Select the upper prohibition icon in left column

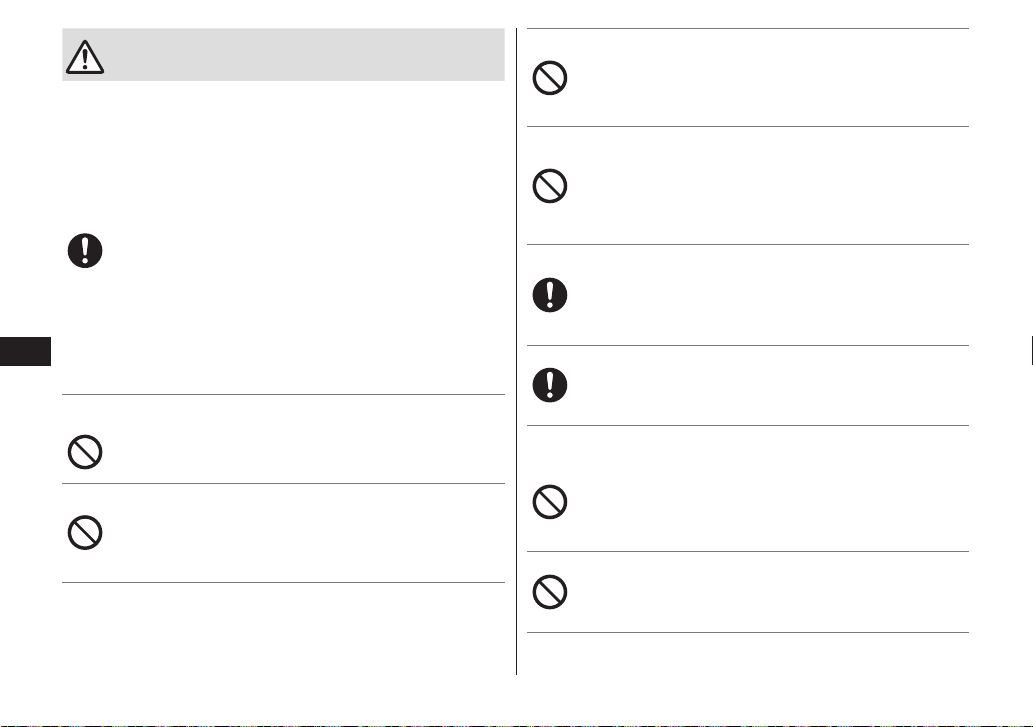point(85,452)
